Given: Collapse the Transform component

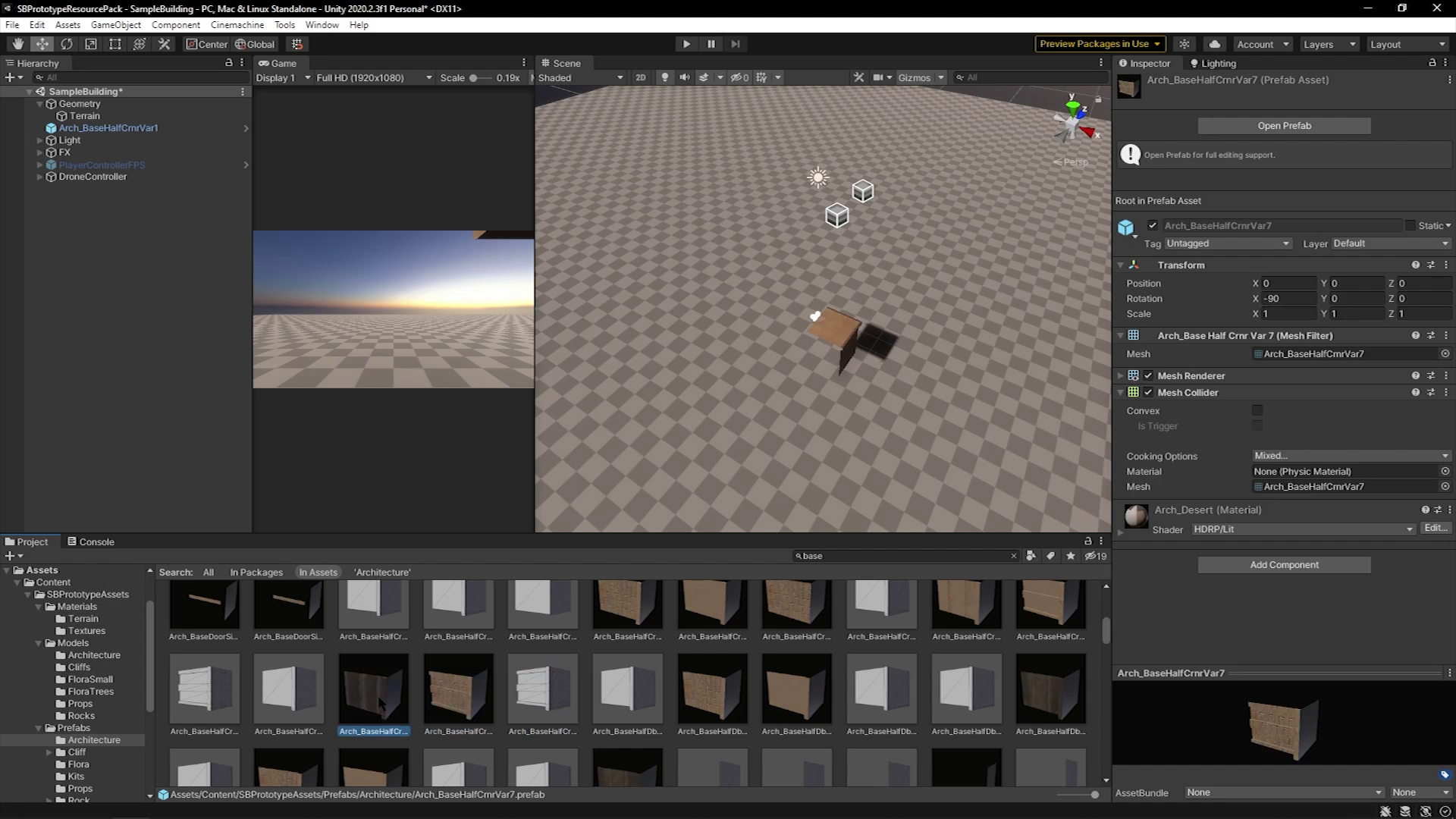Looking at the screenshot, I should [x=1121, y=265].
